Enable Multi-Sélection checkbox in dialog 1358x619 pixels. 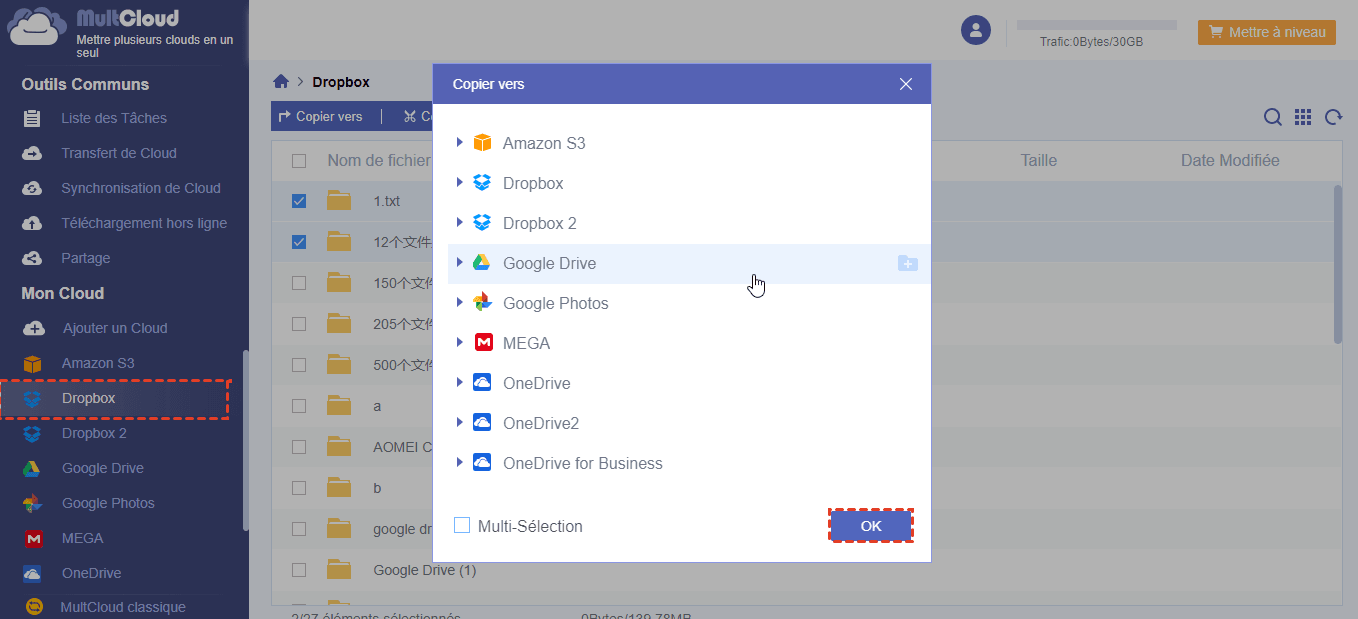[462, 525]
